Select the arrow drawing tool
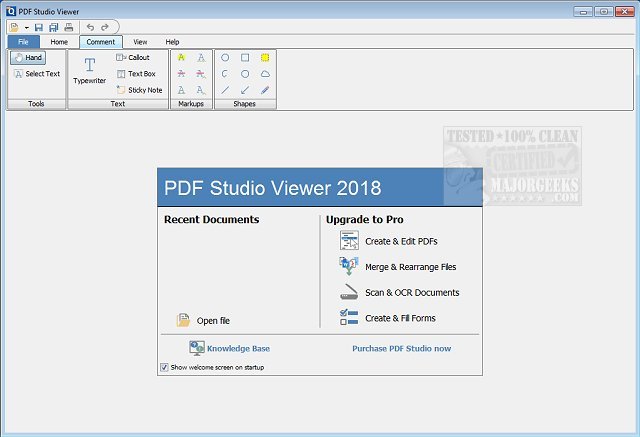 click(245, 90)
